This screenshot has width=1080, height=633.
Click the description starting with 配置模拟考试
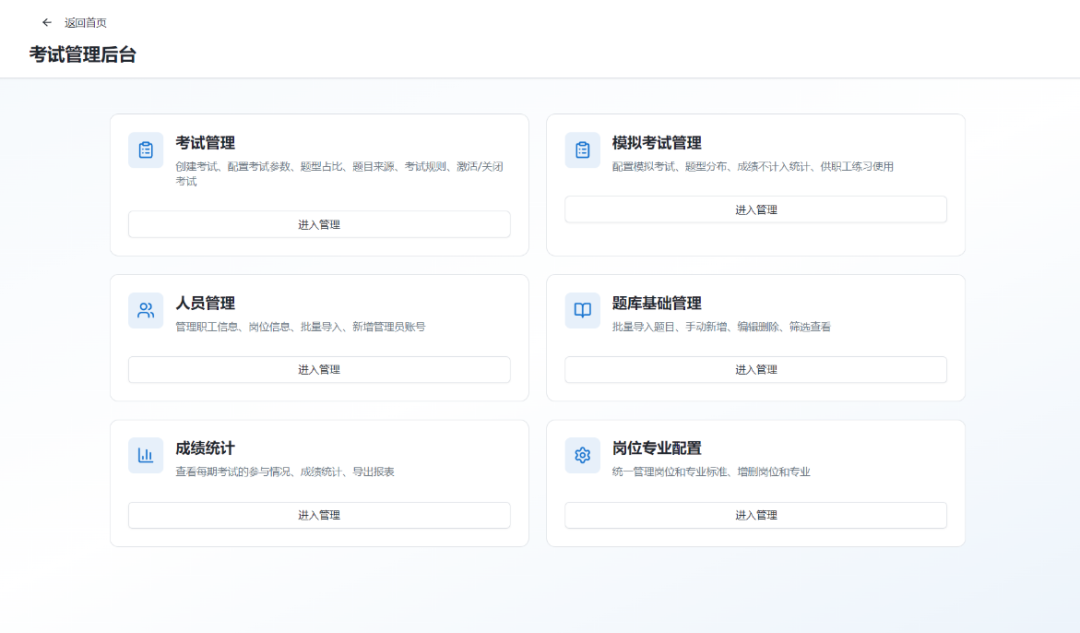click(753, 167)
